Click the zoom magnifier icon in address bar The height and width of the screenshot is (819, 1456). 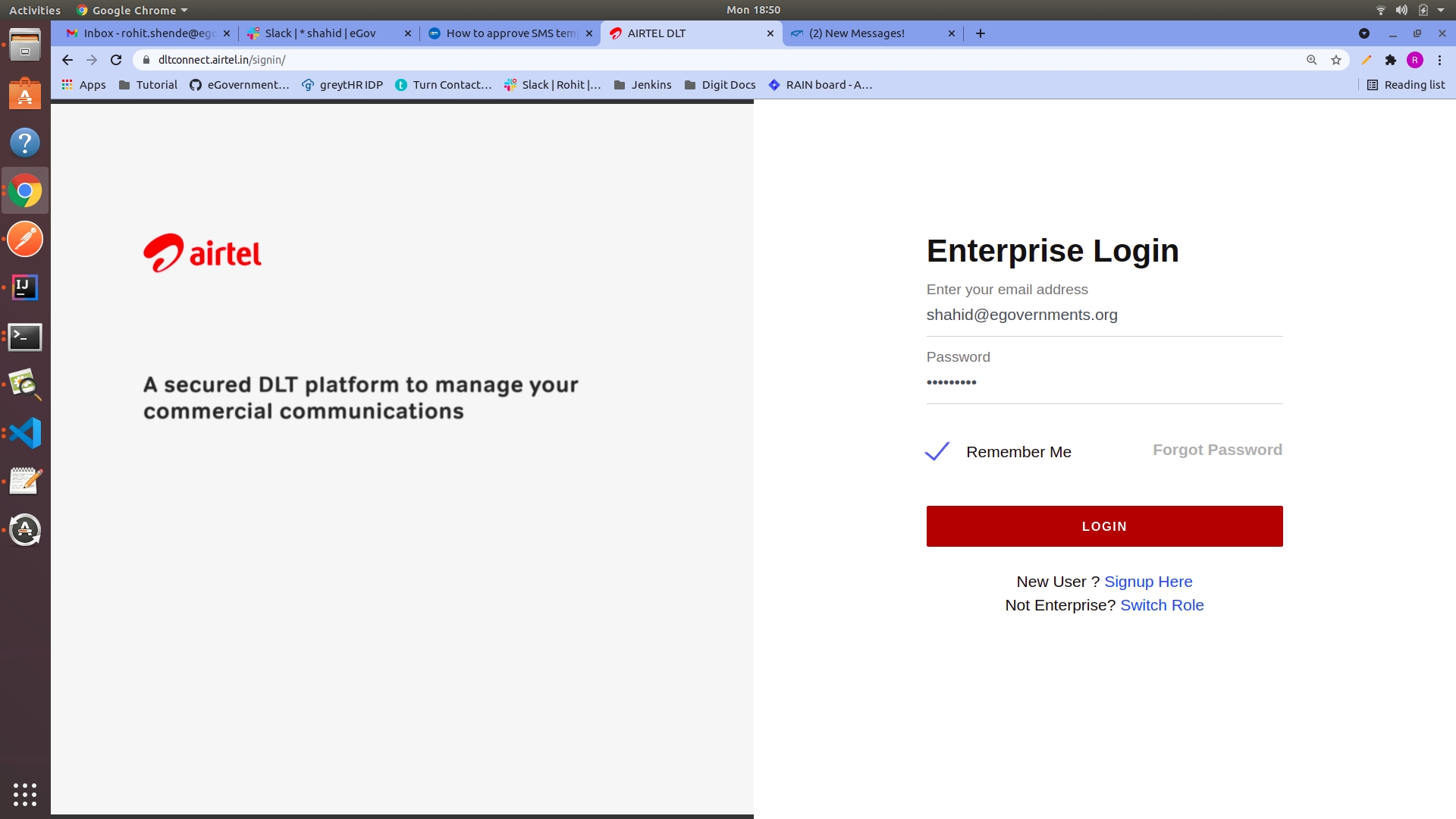point(1311,60)
